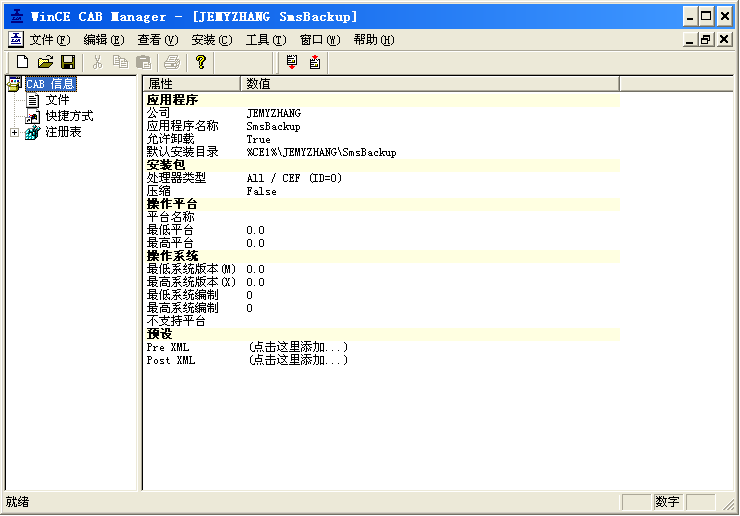Open a CAB with the Open folder icon
Viewport: 740px width, 516px height.
click(46, 62)
